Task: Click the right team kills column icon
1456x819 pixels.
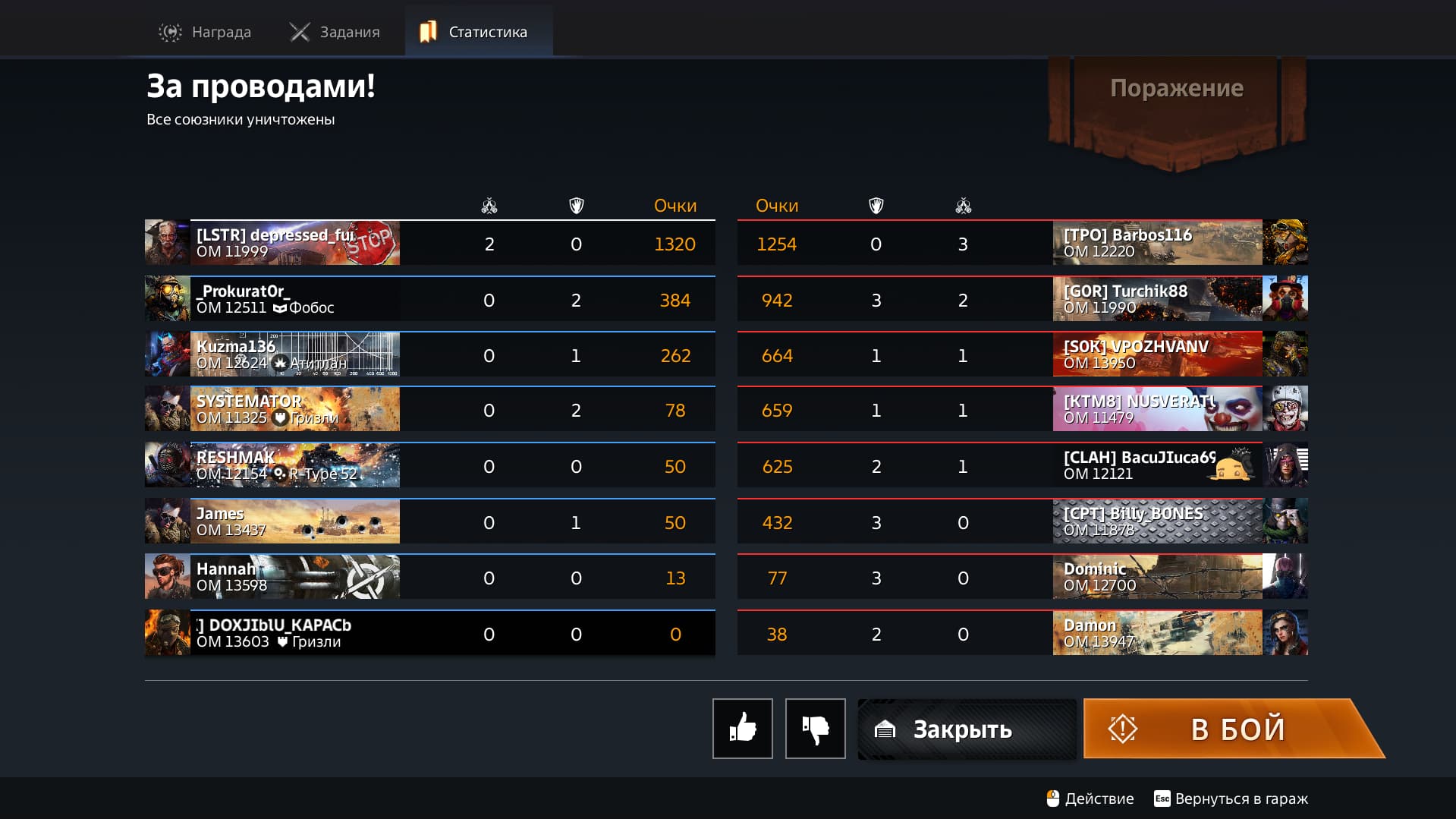Action: point(964,206)
